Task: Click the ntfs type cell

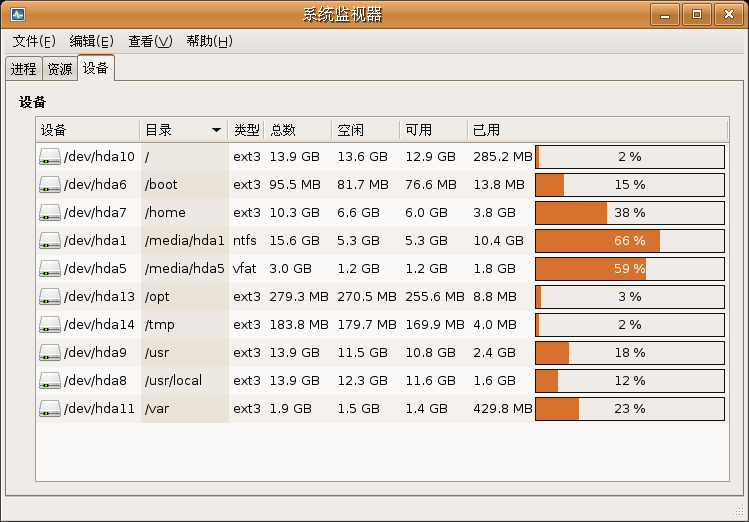Action: click(245, 241)
